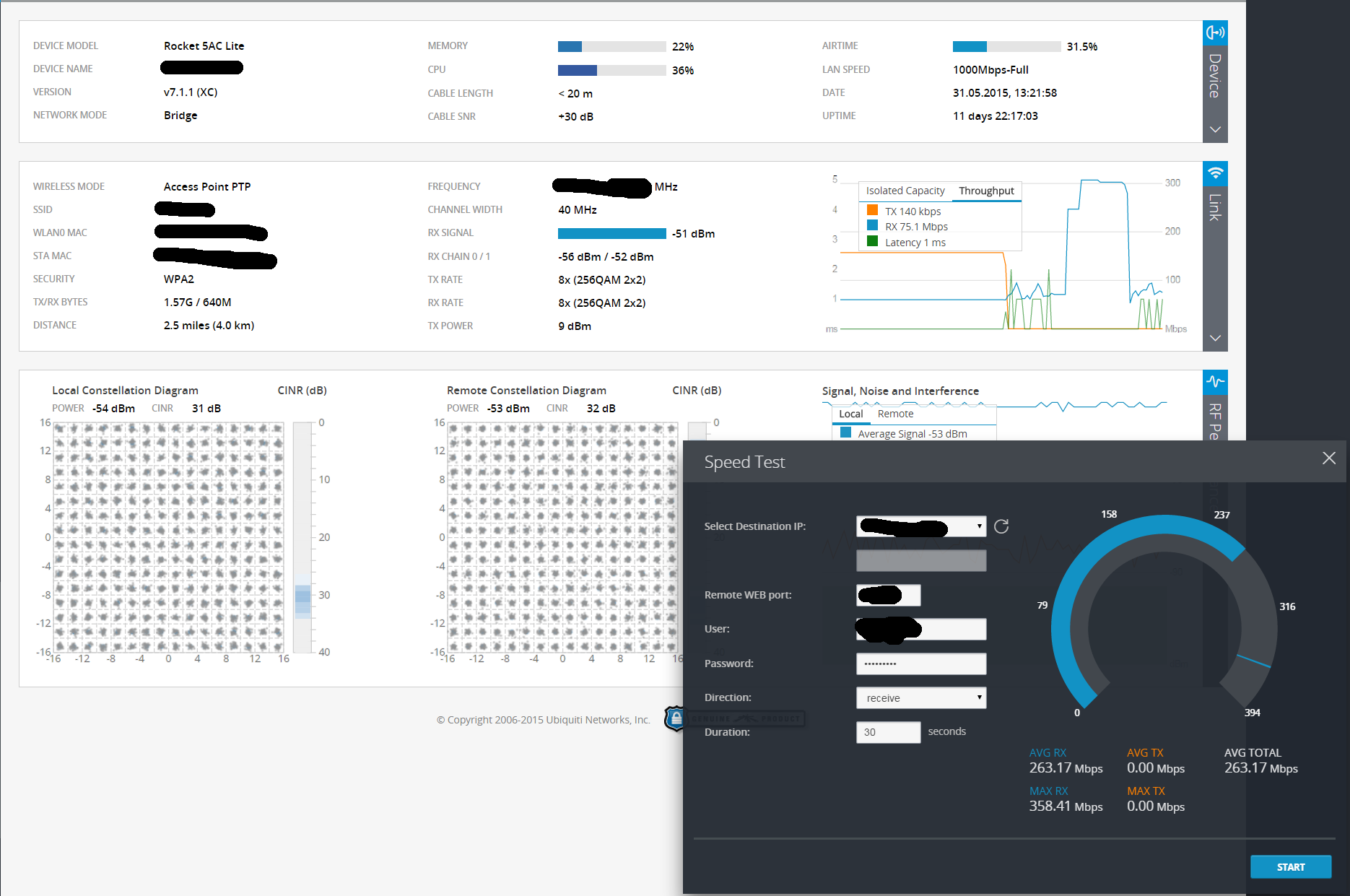This screenshot has width=1350, height=896.
Task: Click the date '31.05.2015, 13:21:58'
Action: 1004,92
